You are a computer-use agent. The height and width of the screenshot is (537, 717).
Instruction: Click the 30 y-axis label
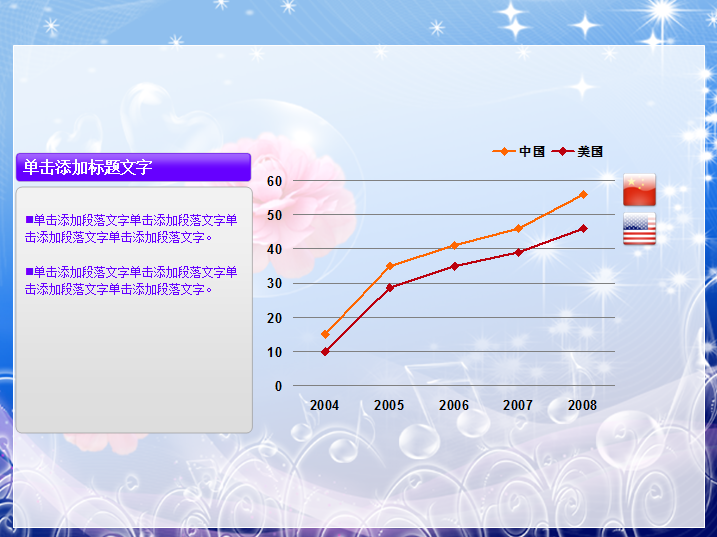pos(274,283)
